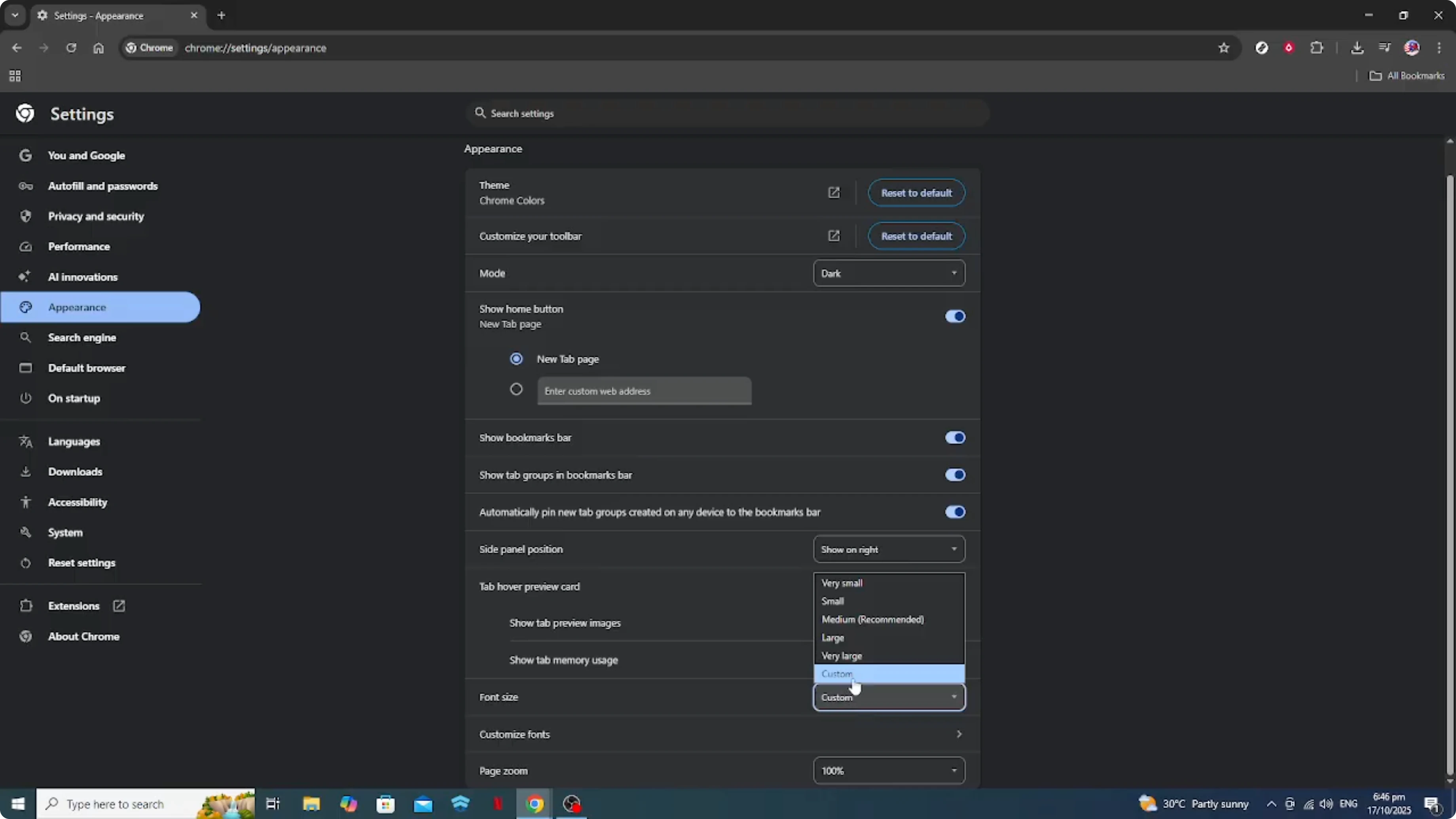The image size is (1456, 819).
Task: Open File Explorer from taskbar
Action: [x=311, y=804]
